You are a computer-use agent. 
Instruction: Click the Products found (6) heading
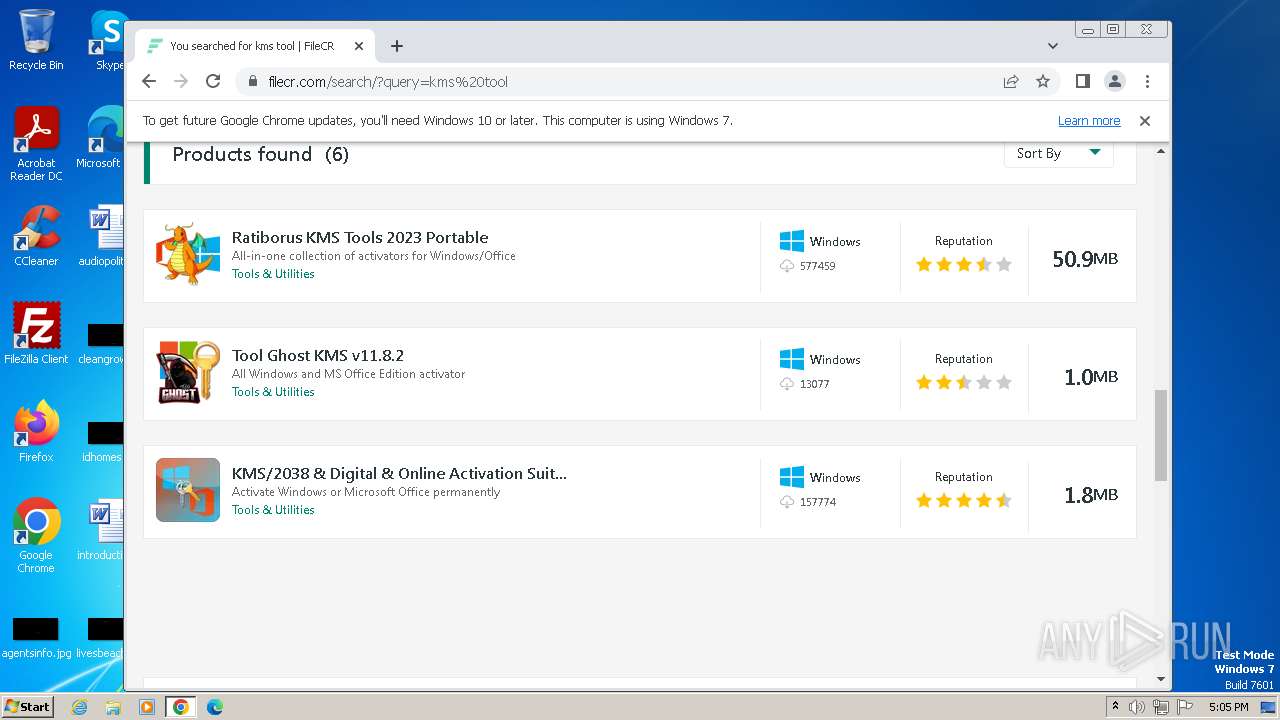tap(261, 154)
